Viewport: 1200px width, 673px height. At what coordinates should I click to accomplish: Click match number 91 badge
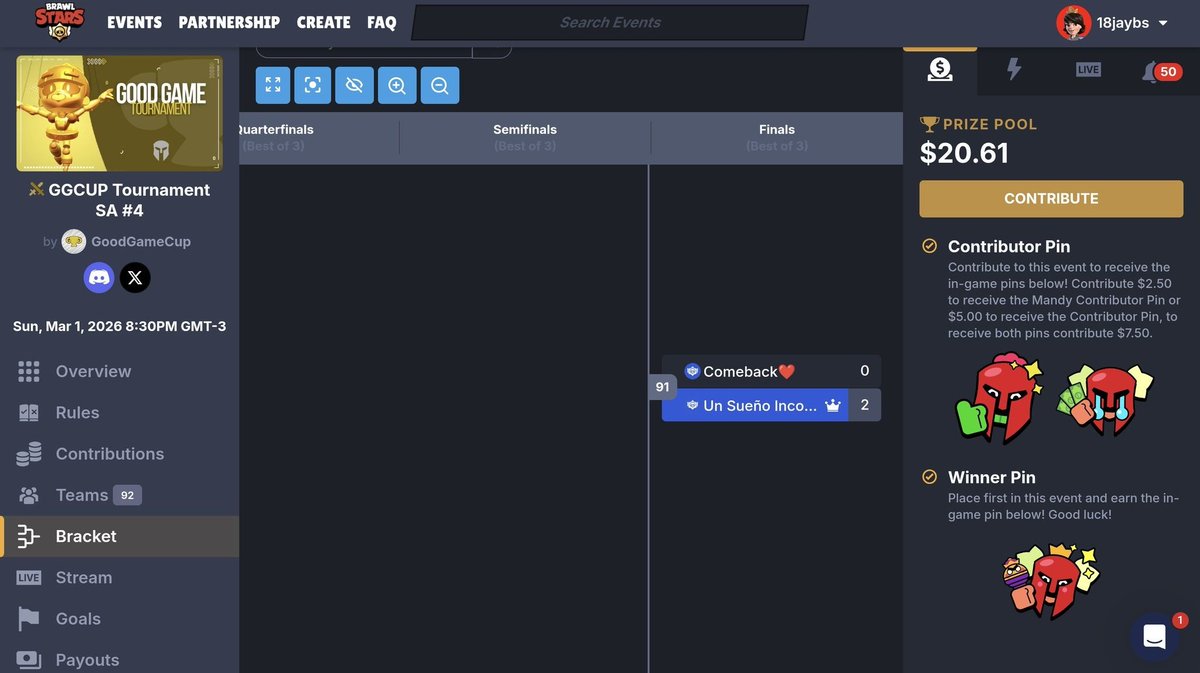(x=662, y=387)
